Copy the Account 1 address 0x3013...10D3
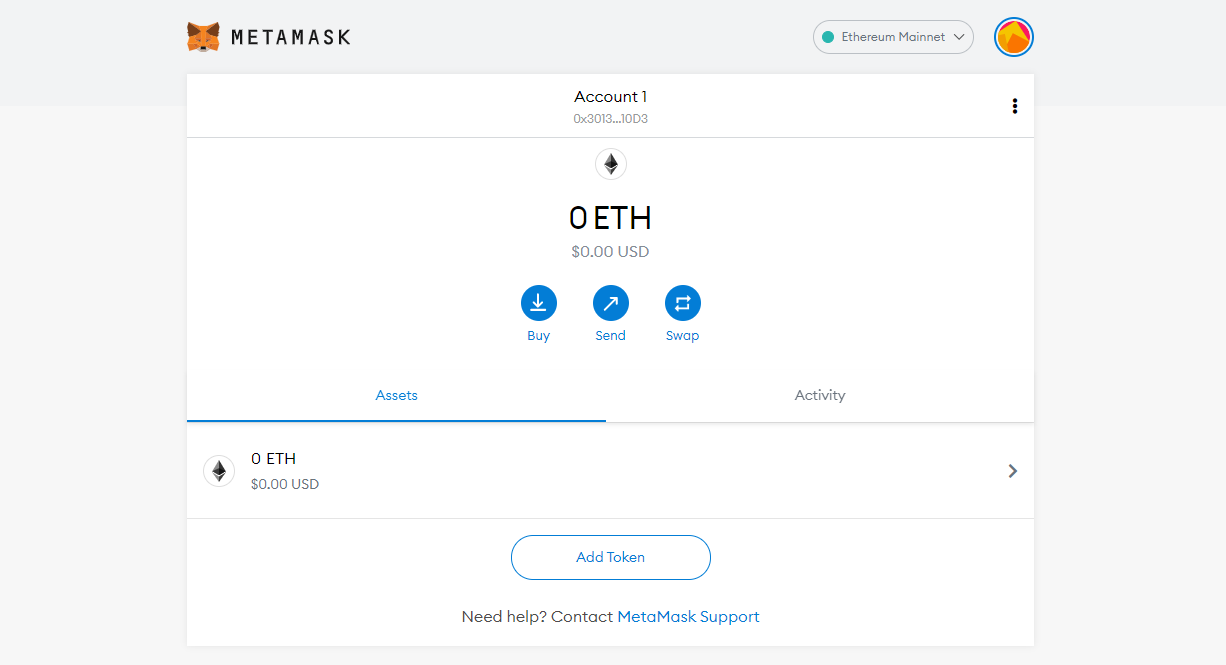1226x665 pixels. click(610, 119)
